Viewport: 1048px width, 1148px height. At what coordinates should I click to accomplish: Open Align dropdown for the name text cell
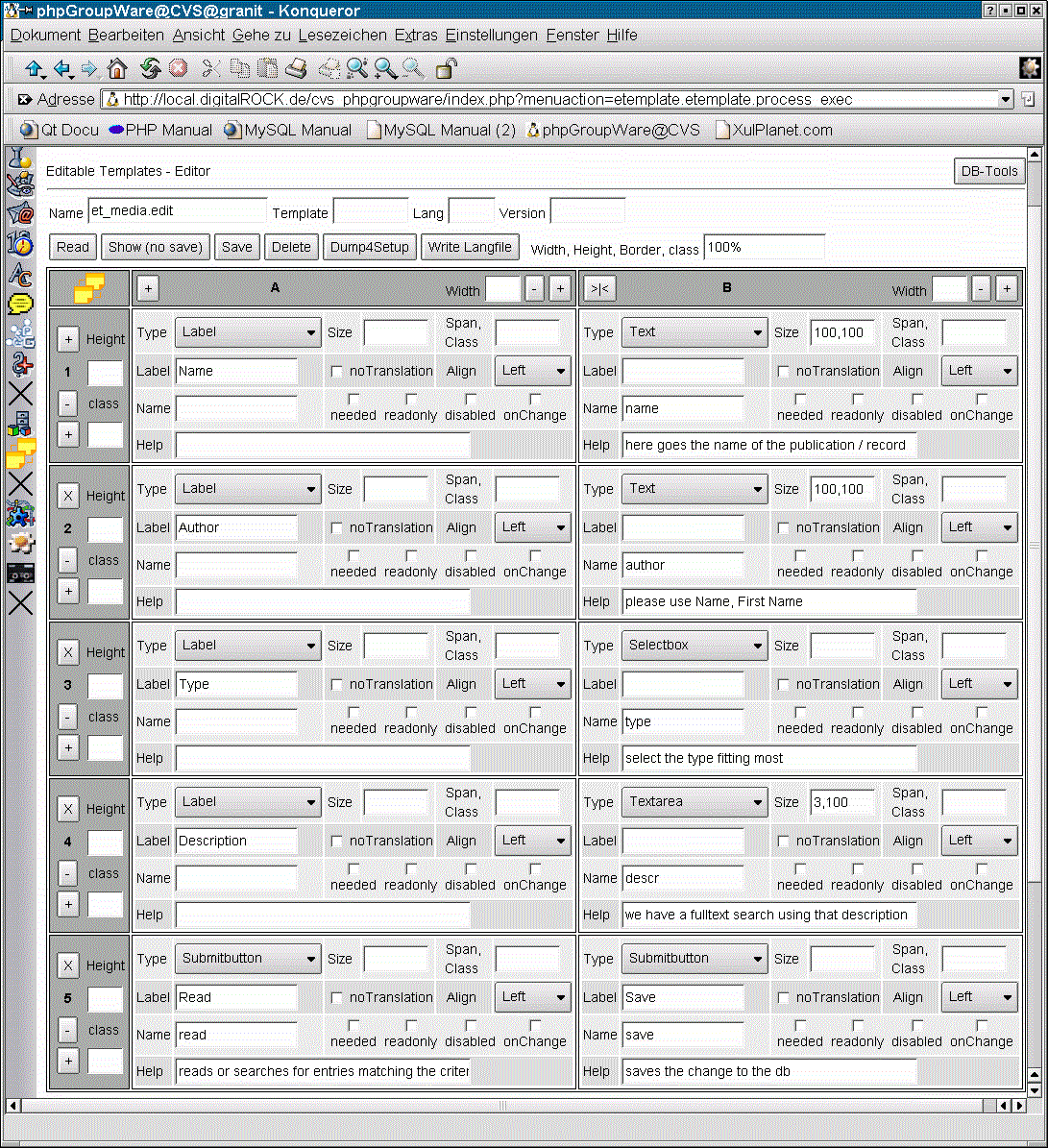[979, 371]
